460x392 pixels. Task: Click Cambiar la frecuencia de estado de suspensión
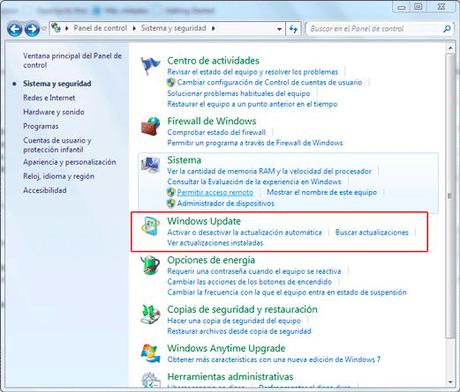coord(287,292)
